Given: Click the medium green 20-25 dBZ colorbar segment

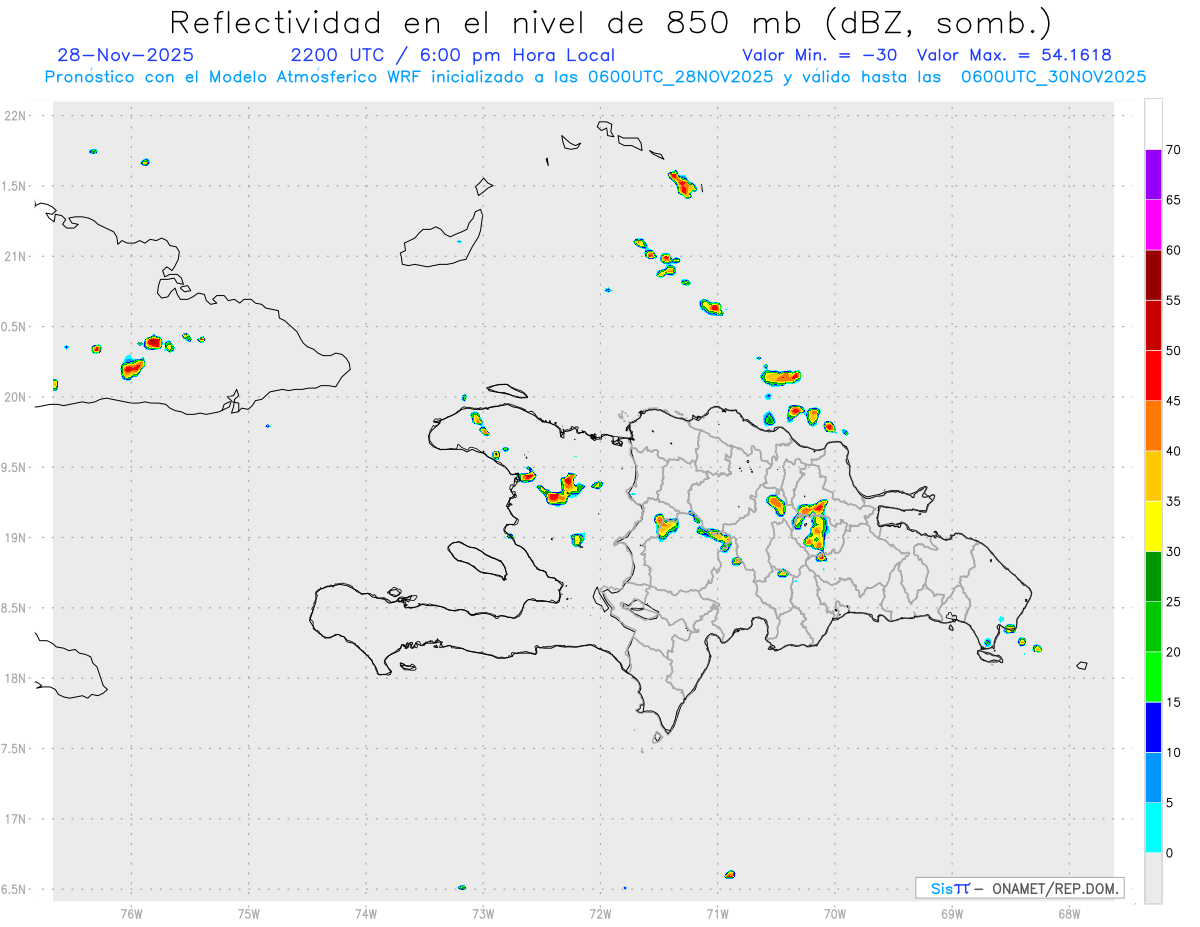Looking at the screenshot, I should [x=1153, y=627].
